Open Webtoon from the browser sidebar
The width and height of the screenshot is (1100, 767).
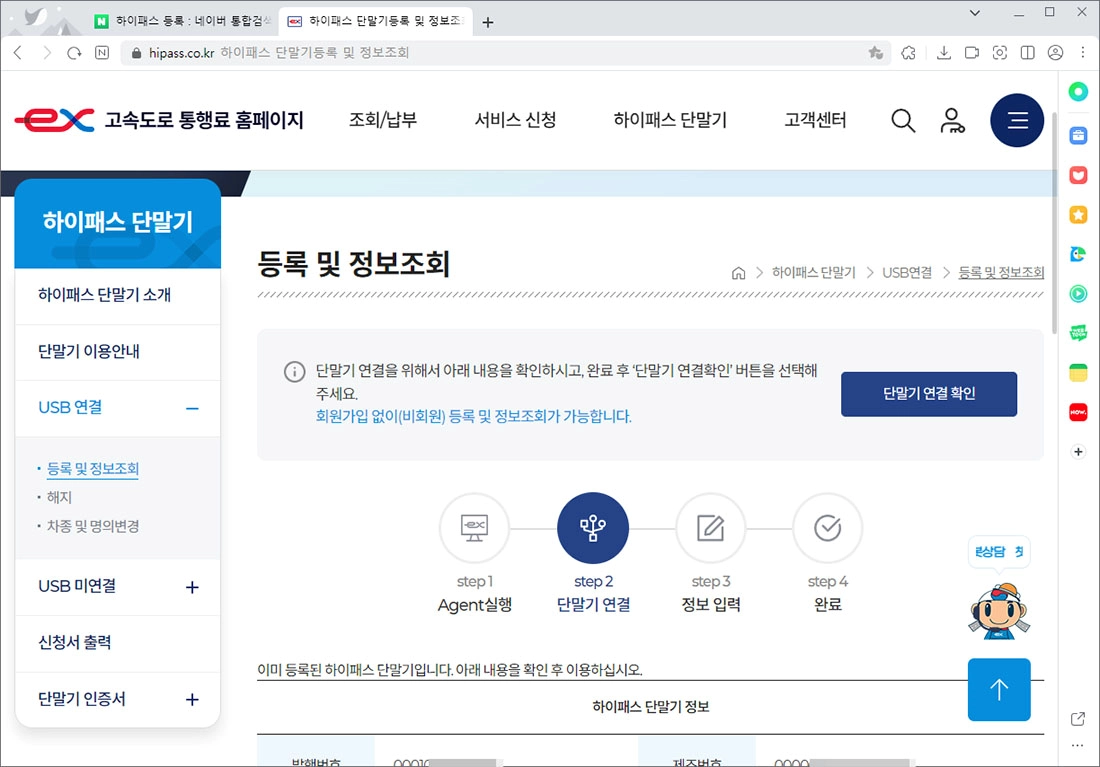[1078, 334]
